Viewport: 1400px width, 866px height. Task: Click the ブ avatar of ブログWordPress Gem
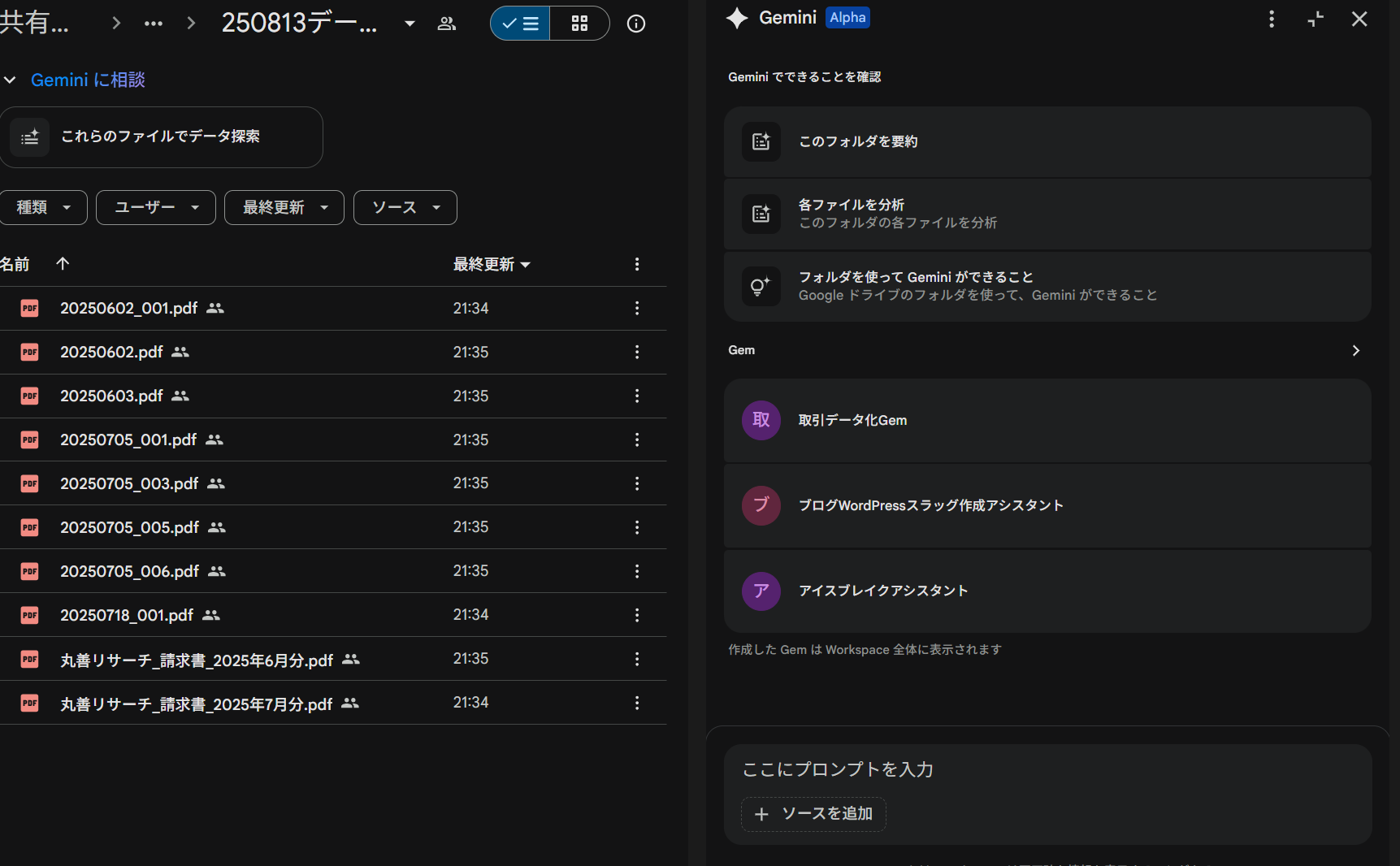(761, 505)
